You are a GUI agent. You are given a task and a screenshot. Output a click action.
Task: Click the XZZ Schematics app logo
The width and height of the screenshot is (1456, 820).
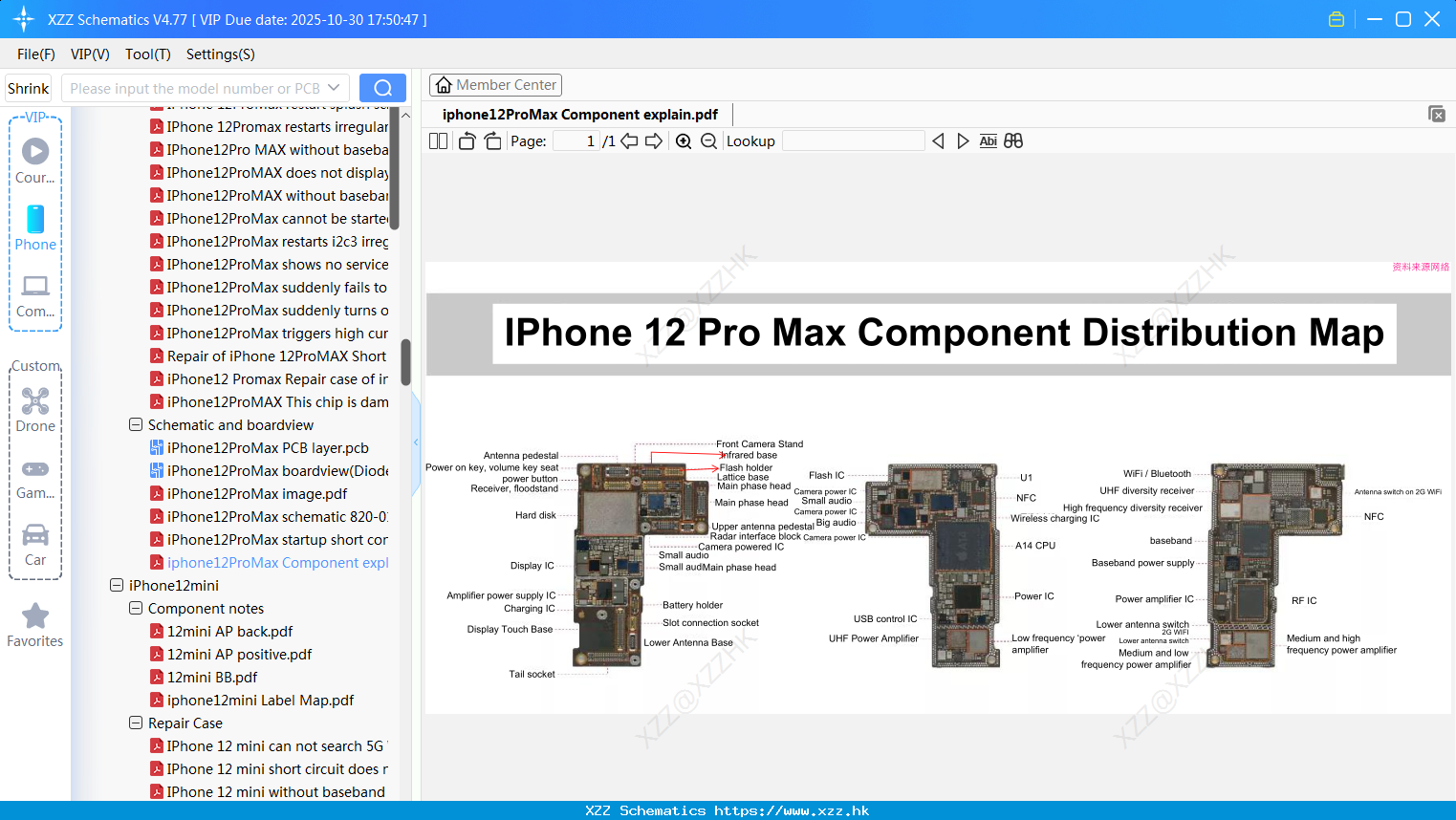coord(24,19)
